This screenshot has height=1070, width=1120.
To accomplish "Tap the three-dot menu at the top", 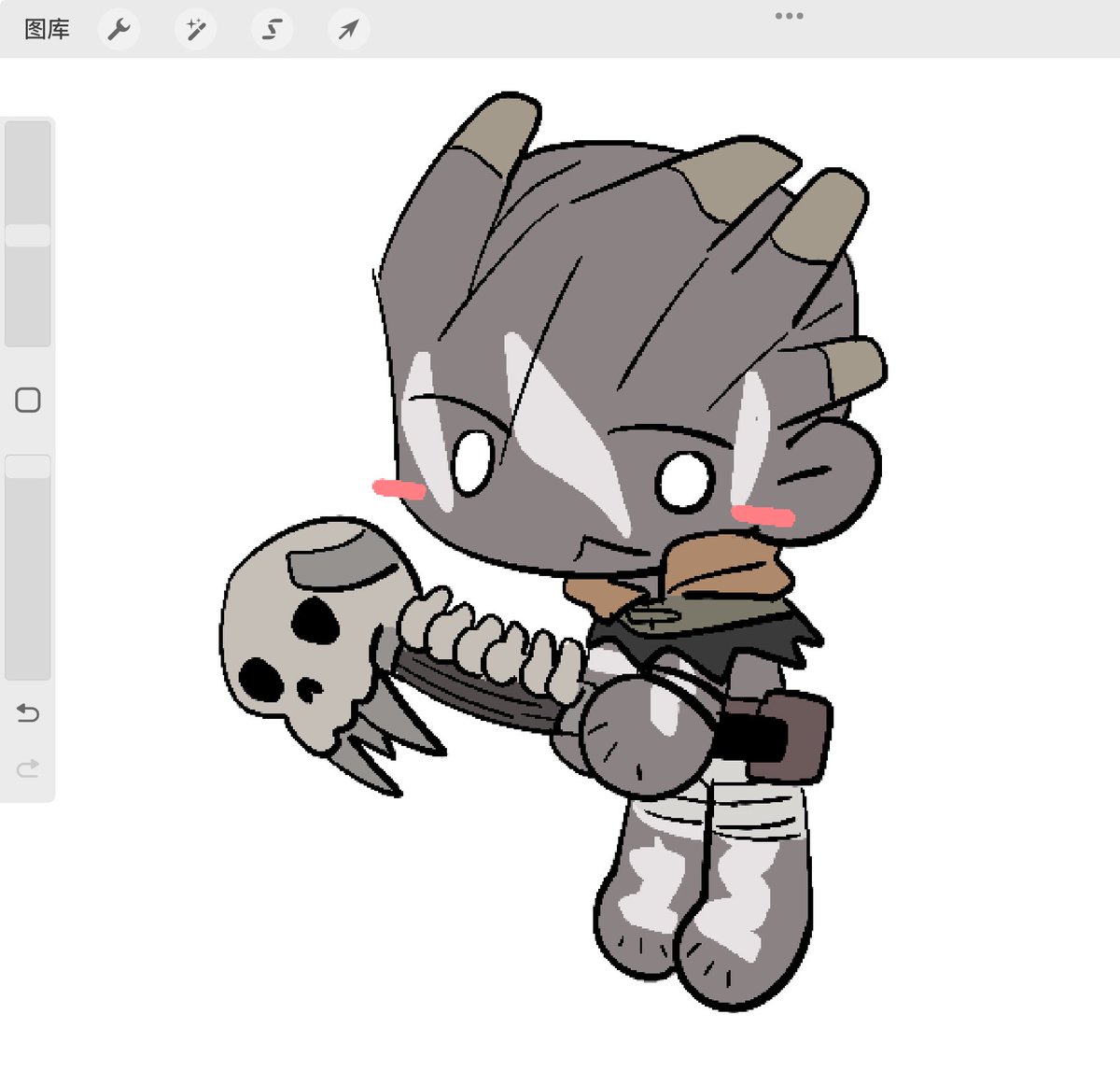I will (x=790, y=16).
